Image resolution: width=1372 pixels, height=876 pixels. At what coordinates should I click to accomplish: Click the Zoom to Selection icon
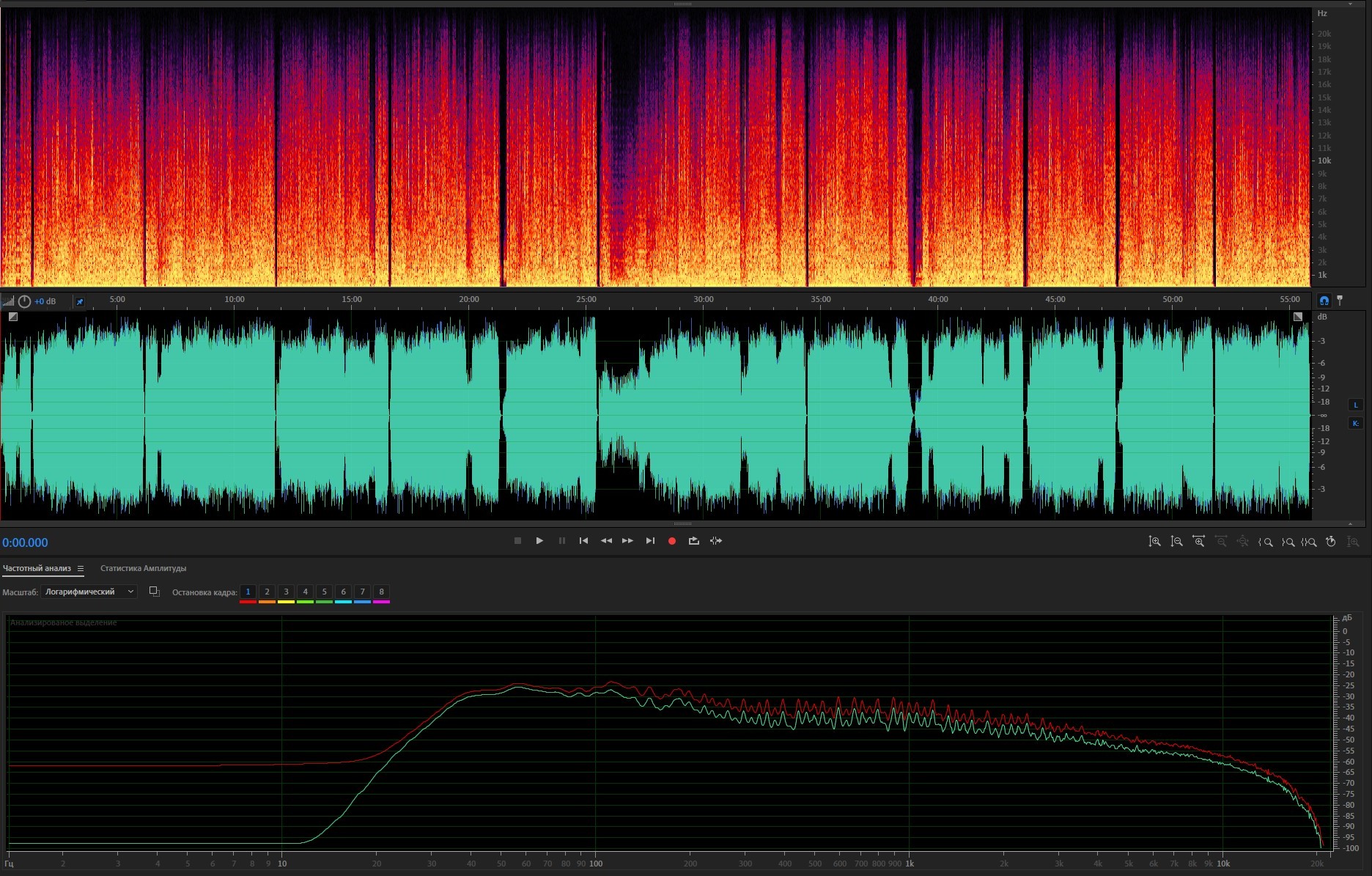[x=1309, y=542]
